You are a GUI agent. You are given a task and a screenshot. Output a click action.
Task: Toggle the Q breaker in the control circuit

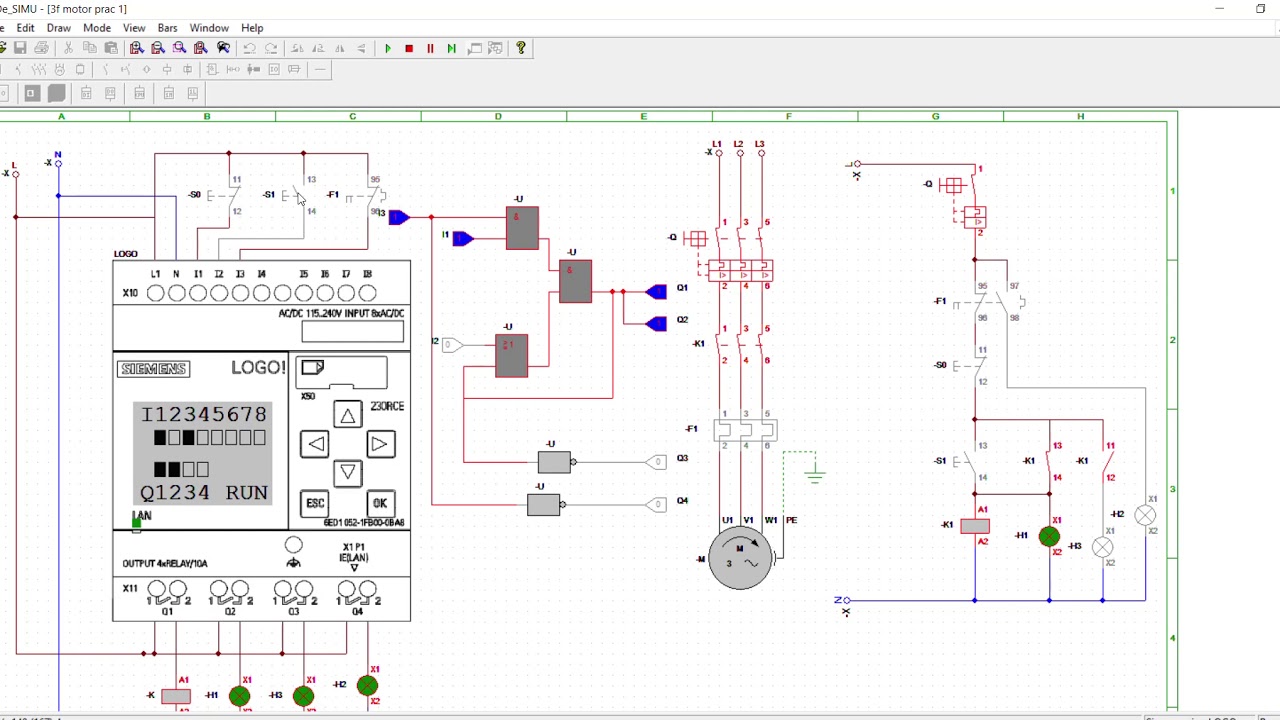(x=961, y=200)
